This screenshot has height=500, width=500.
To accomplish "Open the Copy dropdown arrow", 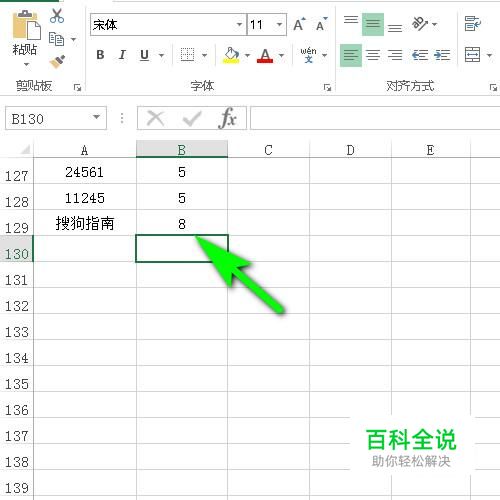I will pos(74,40).
